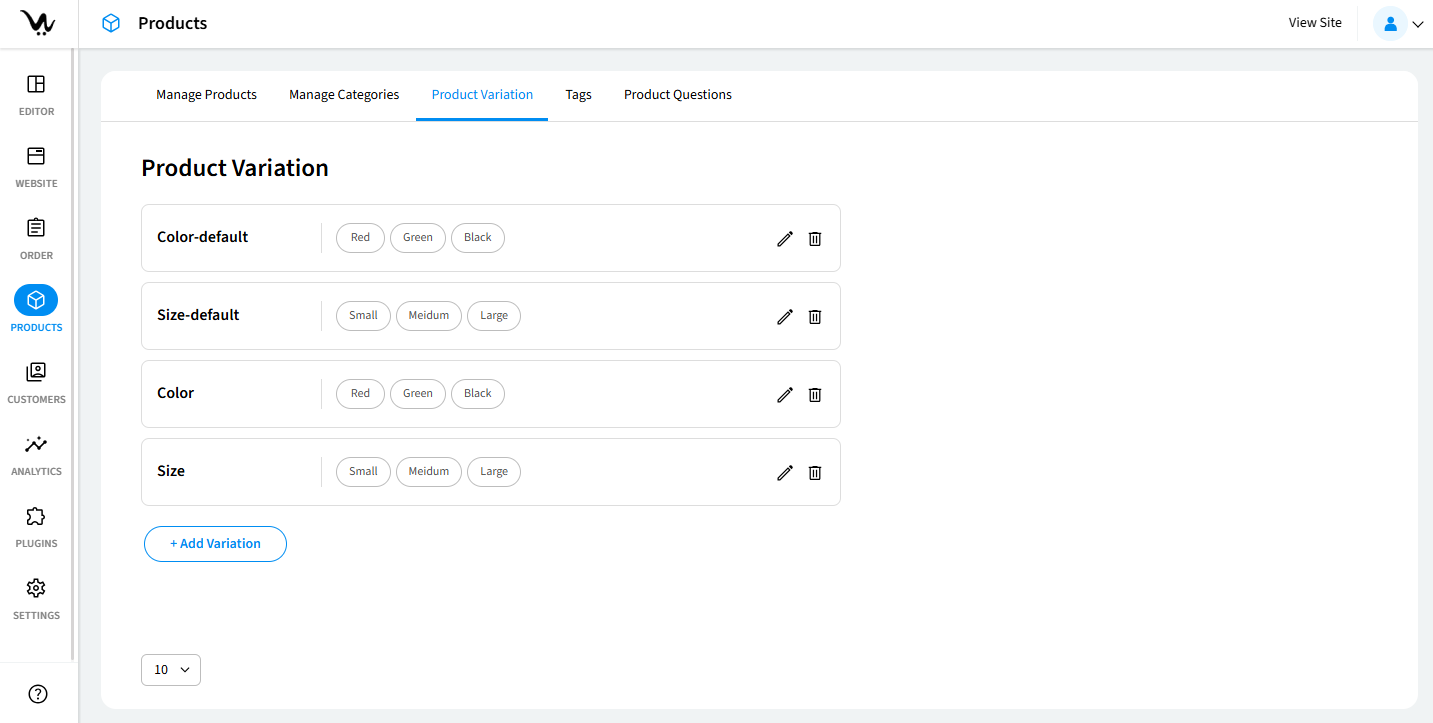Click the View Site link
This screenshot has width=1433, height=723.
pos(1314,23)
